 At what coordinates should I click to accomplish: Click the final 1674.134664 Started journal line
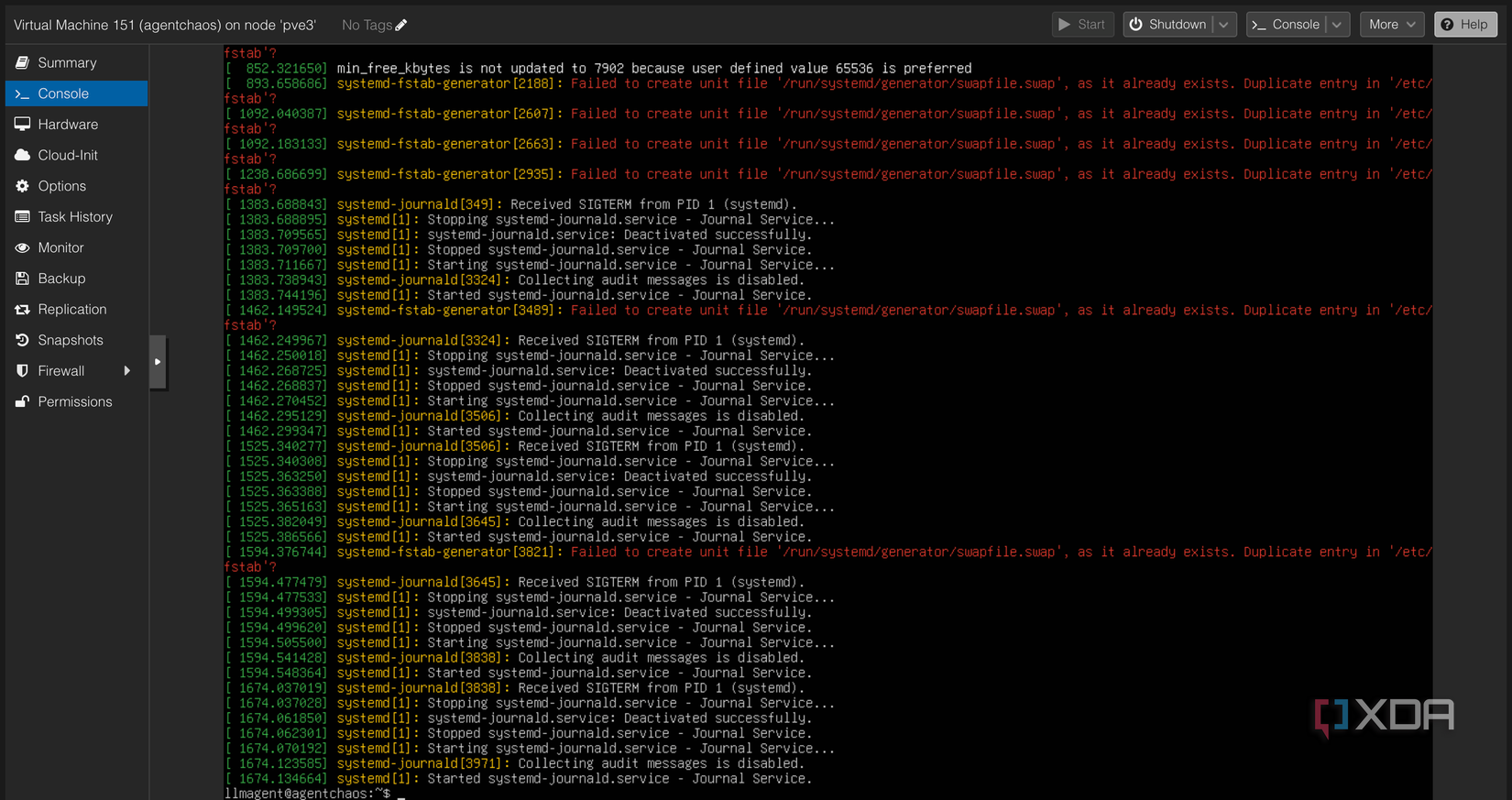[519, 779]
